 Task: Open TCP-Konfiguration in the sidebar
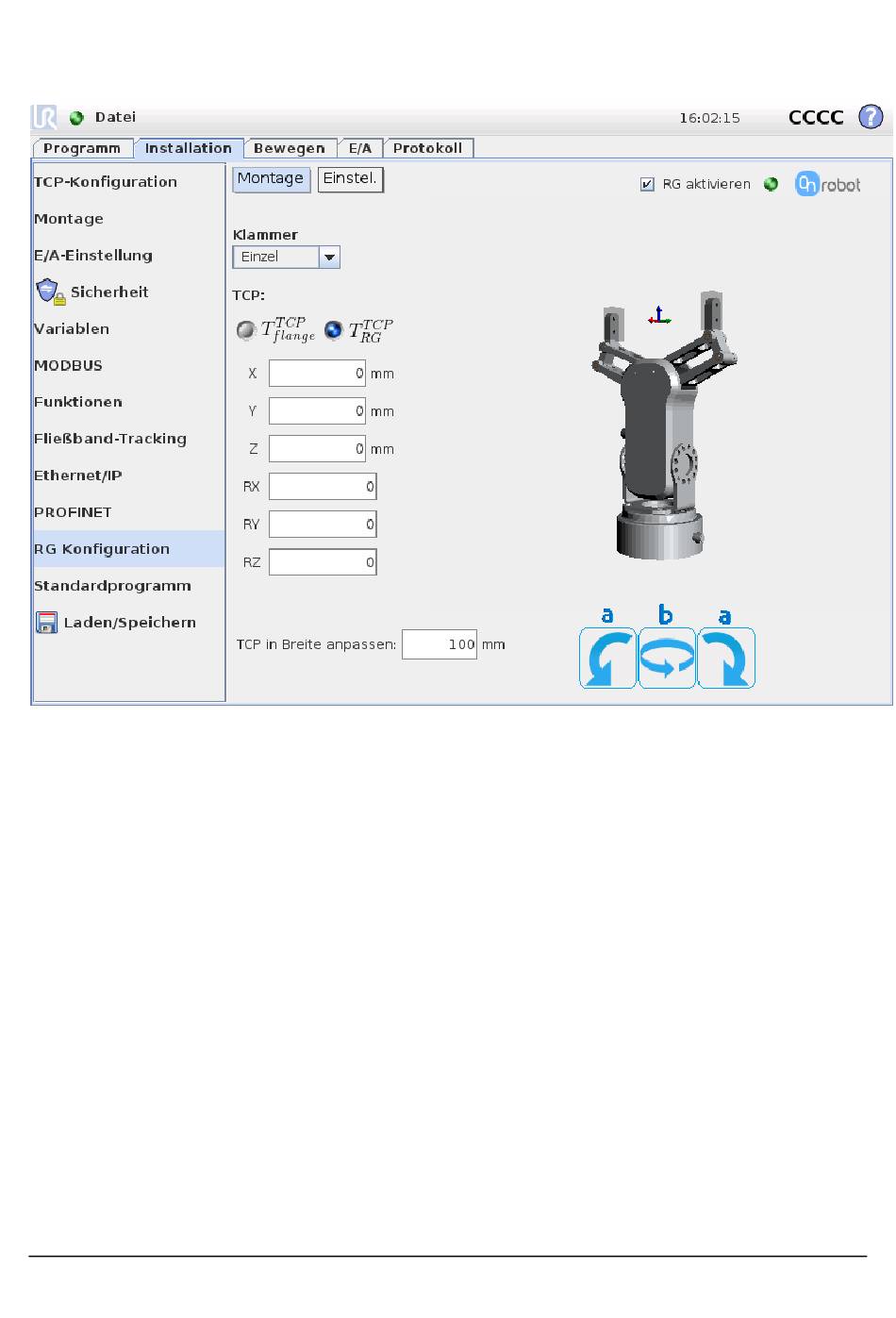click(128, 182)
